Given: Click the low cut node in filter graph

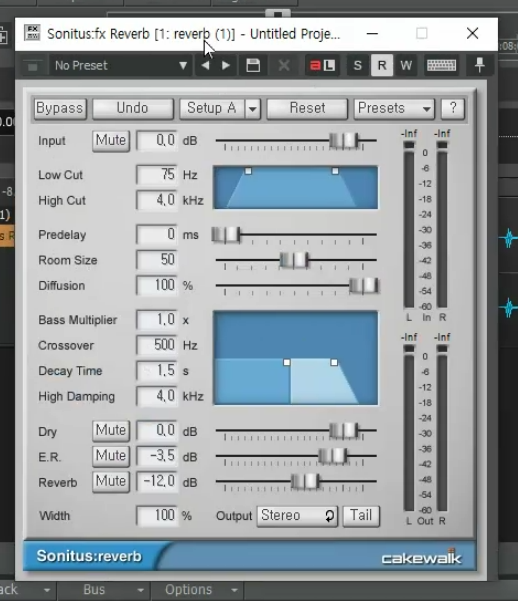Looking at the screenshot, I should pyautogui.click(x=248, y=171).
